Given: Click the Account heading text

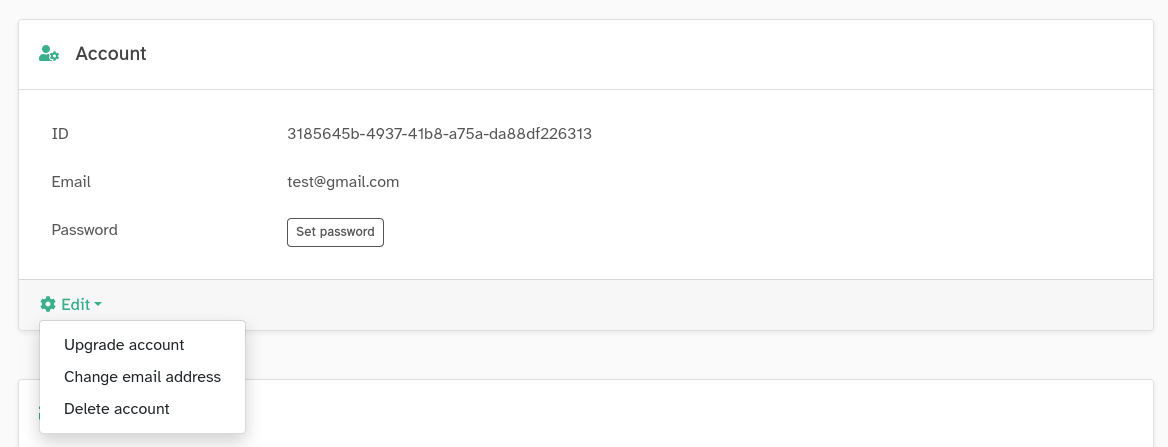Looking at the screenshot, I should coord(111,54).
